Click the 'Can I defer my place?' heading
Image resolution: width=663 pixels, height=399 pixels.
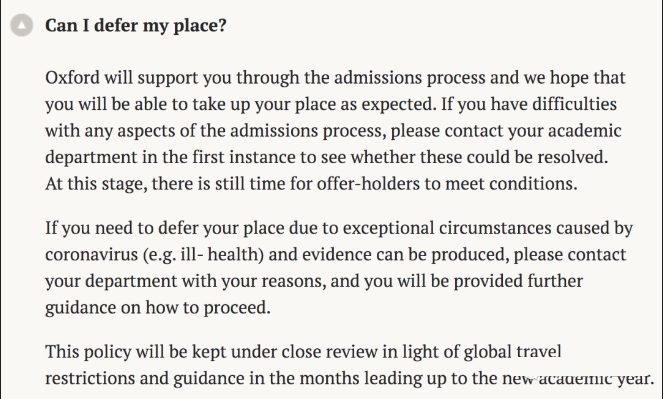point(136,25)
